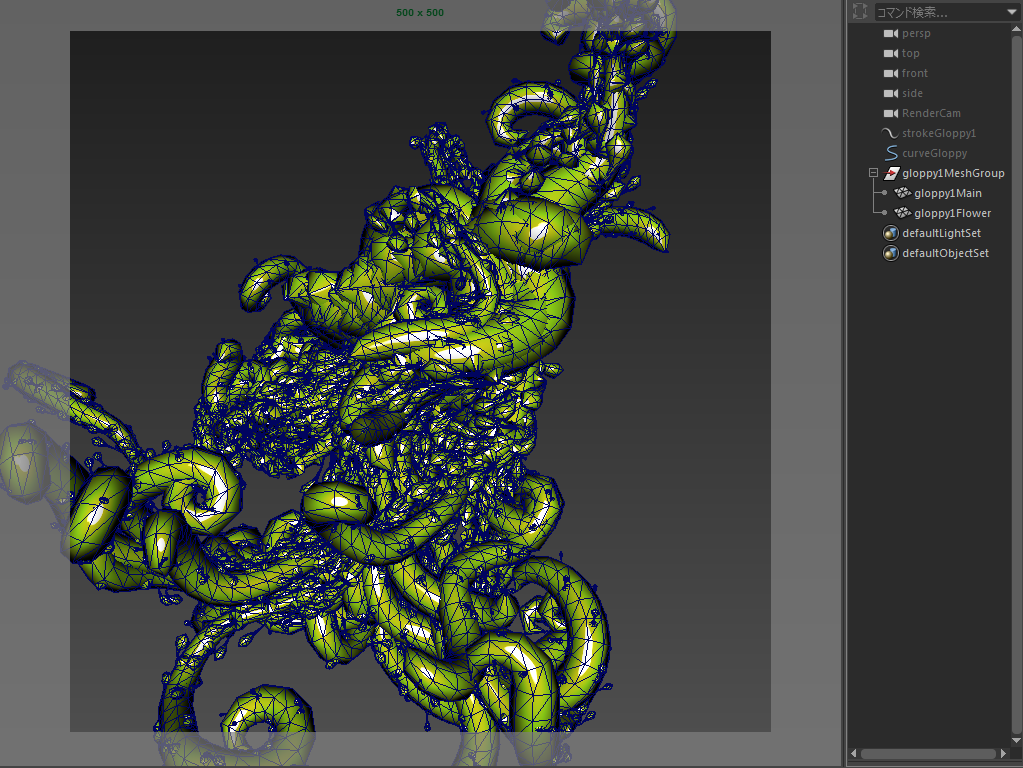The width and height of the screenshot is (1023, 768).
Task: Click the outliner scroll-up arrow
Action: (x=1016, y=29)
